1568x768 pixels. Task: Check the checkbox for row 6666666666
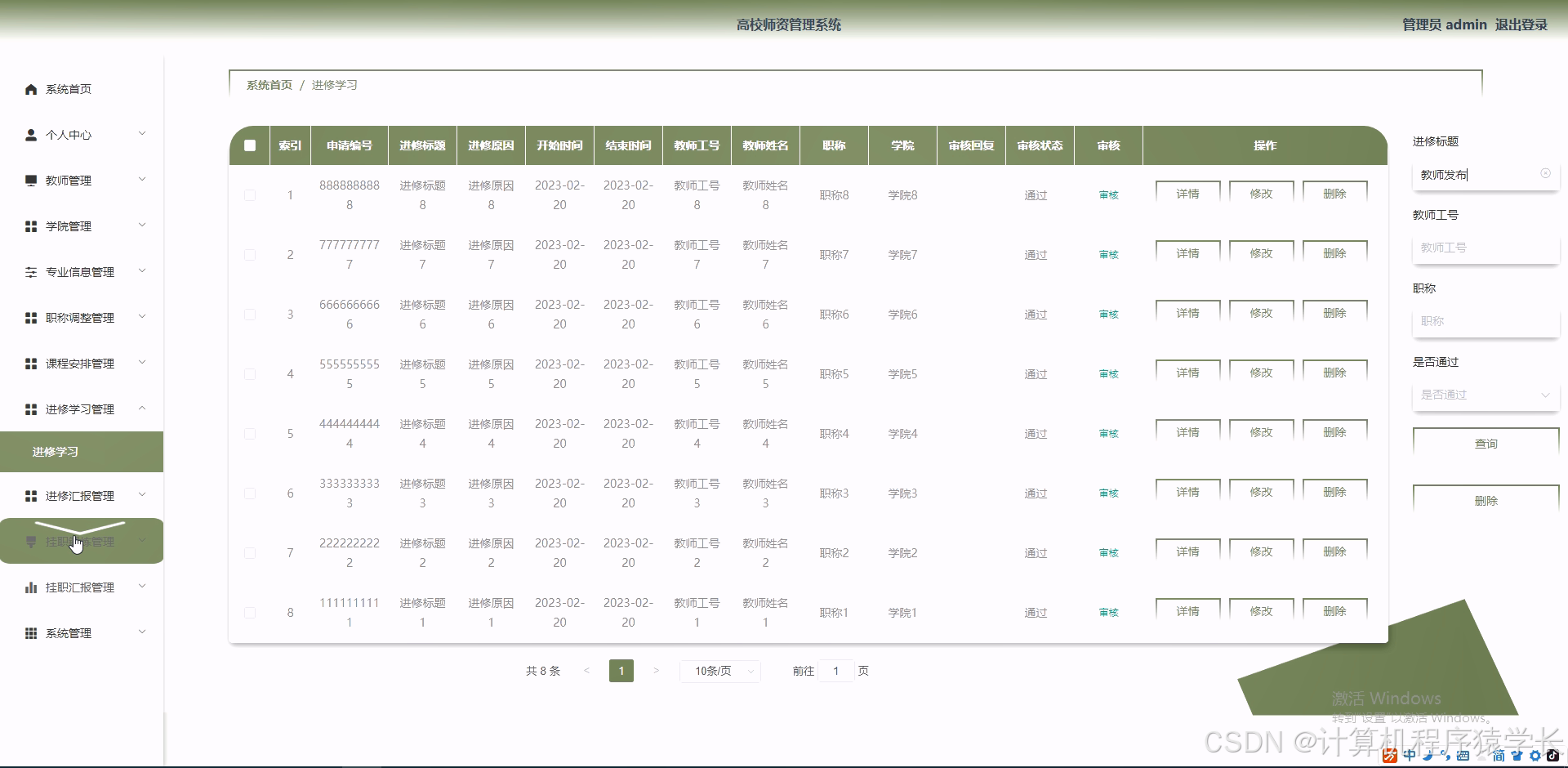click(x=250, y=315)
